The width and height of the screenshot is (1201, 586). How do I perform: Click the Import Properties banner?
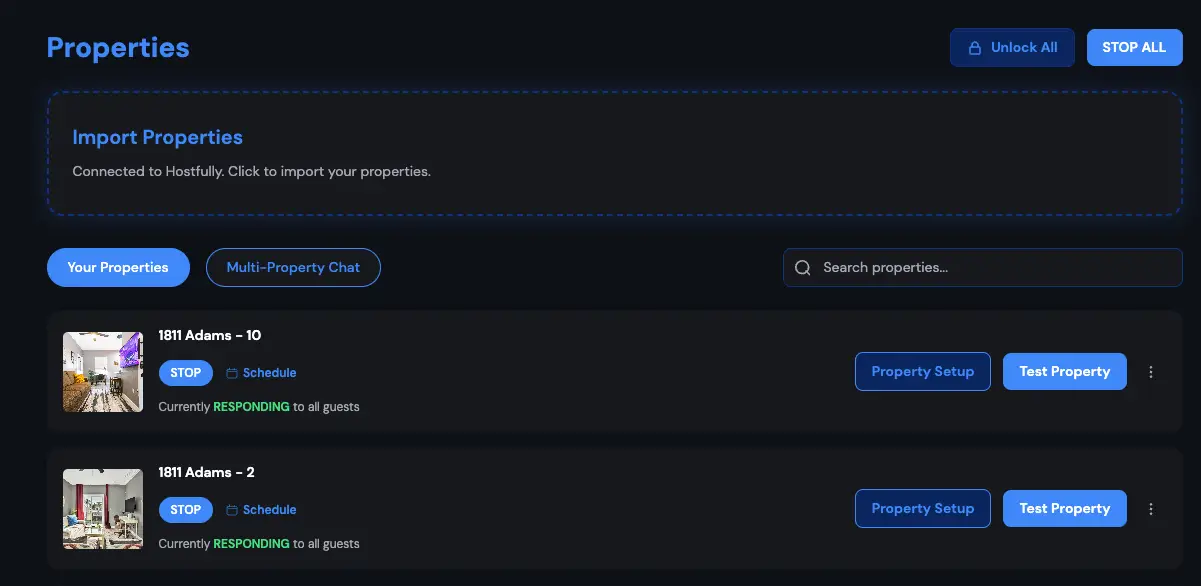(x=614, y=153)
